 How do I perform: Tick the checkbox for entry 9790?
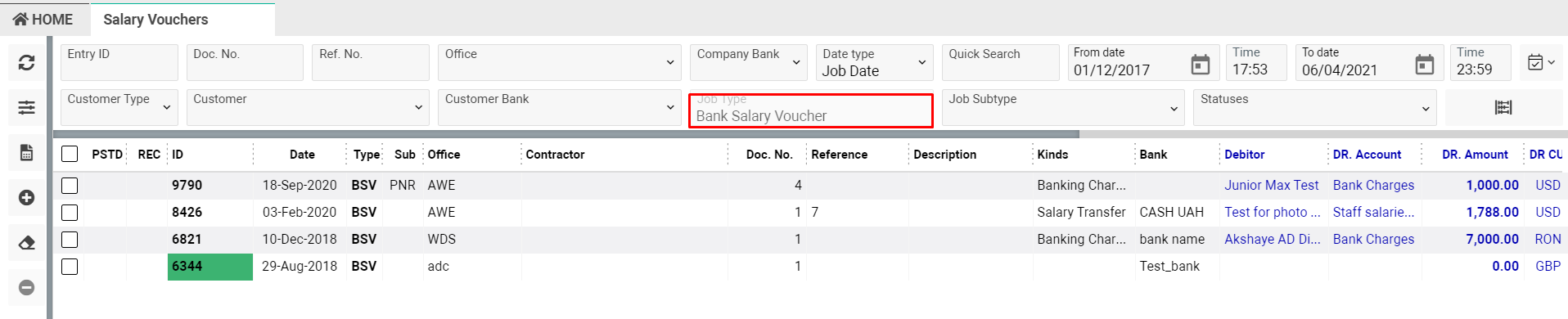point(70,186)
